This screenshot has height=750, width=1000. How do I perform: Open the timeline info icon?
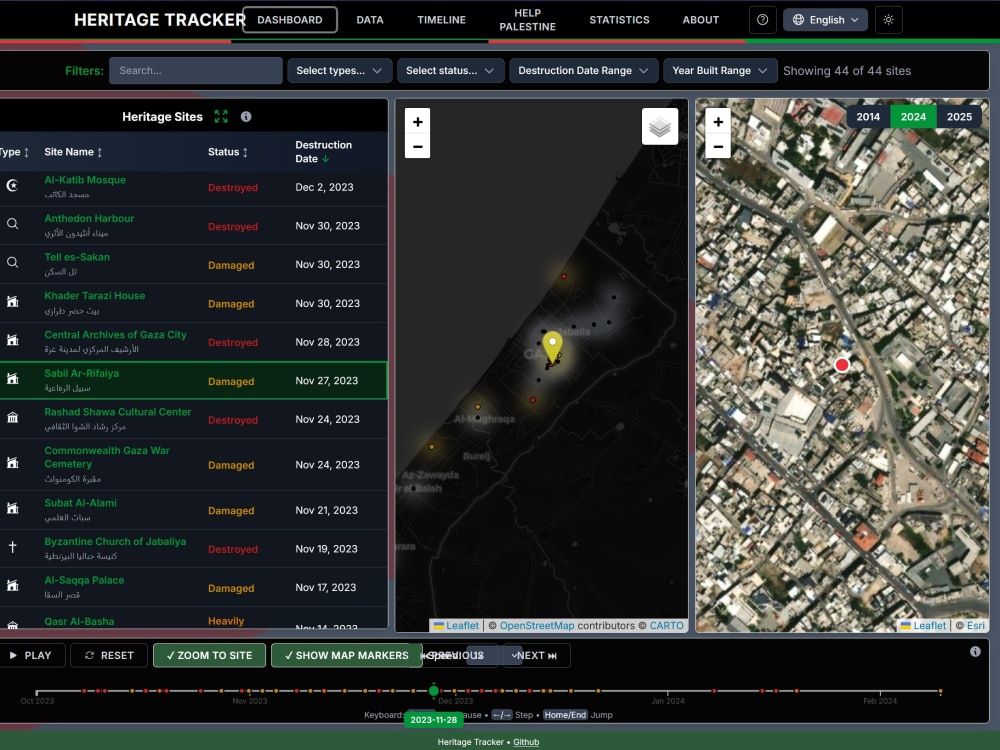975,651
